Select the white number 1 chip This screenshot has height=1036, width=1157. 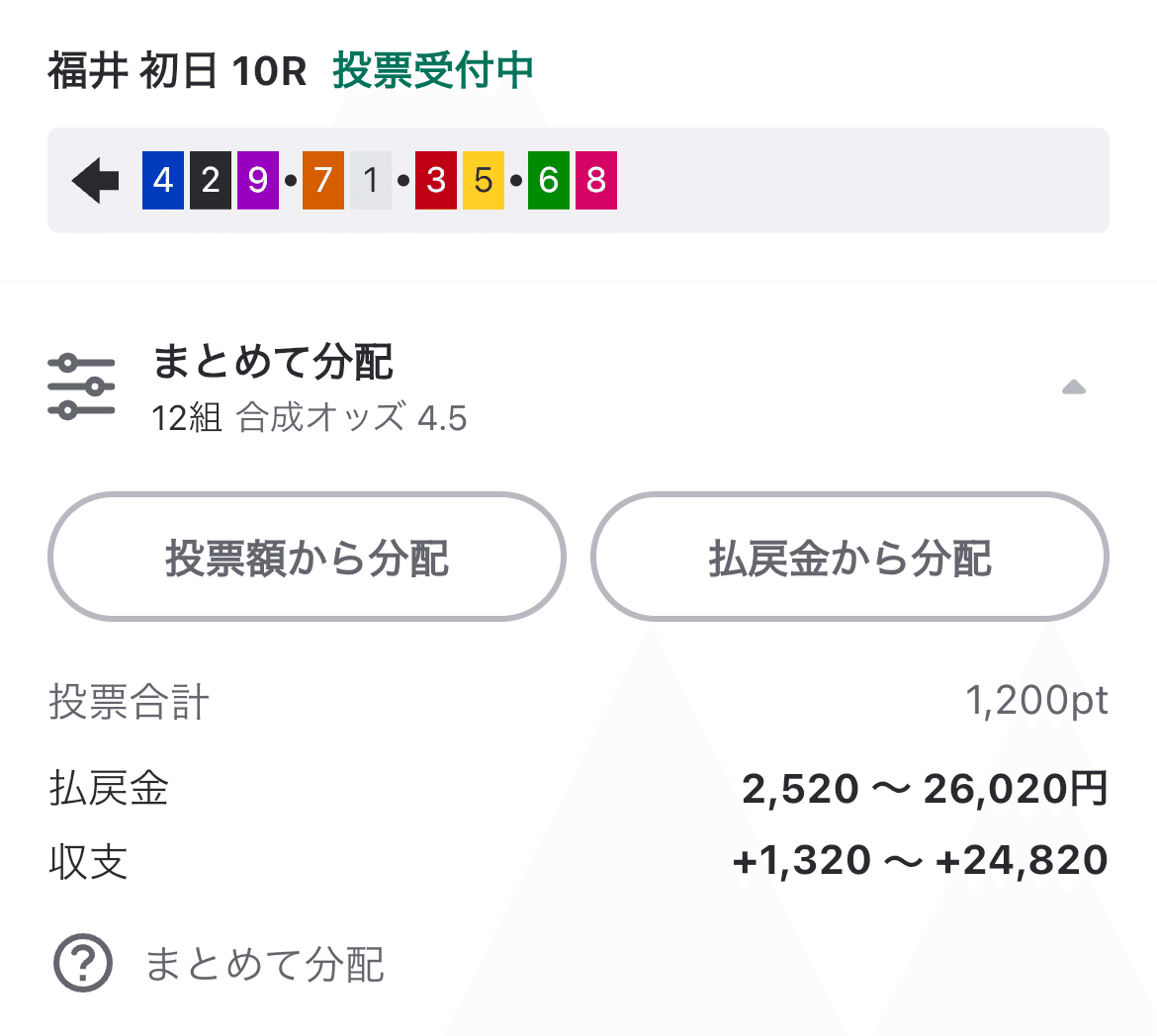click(371, 180)
